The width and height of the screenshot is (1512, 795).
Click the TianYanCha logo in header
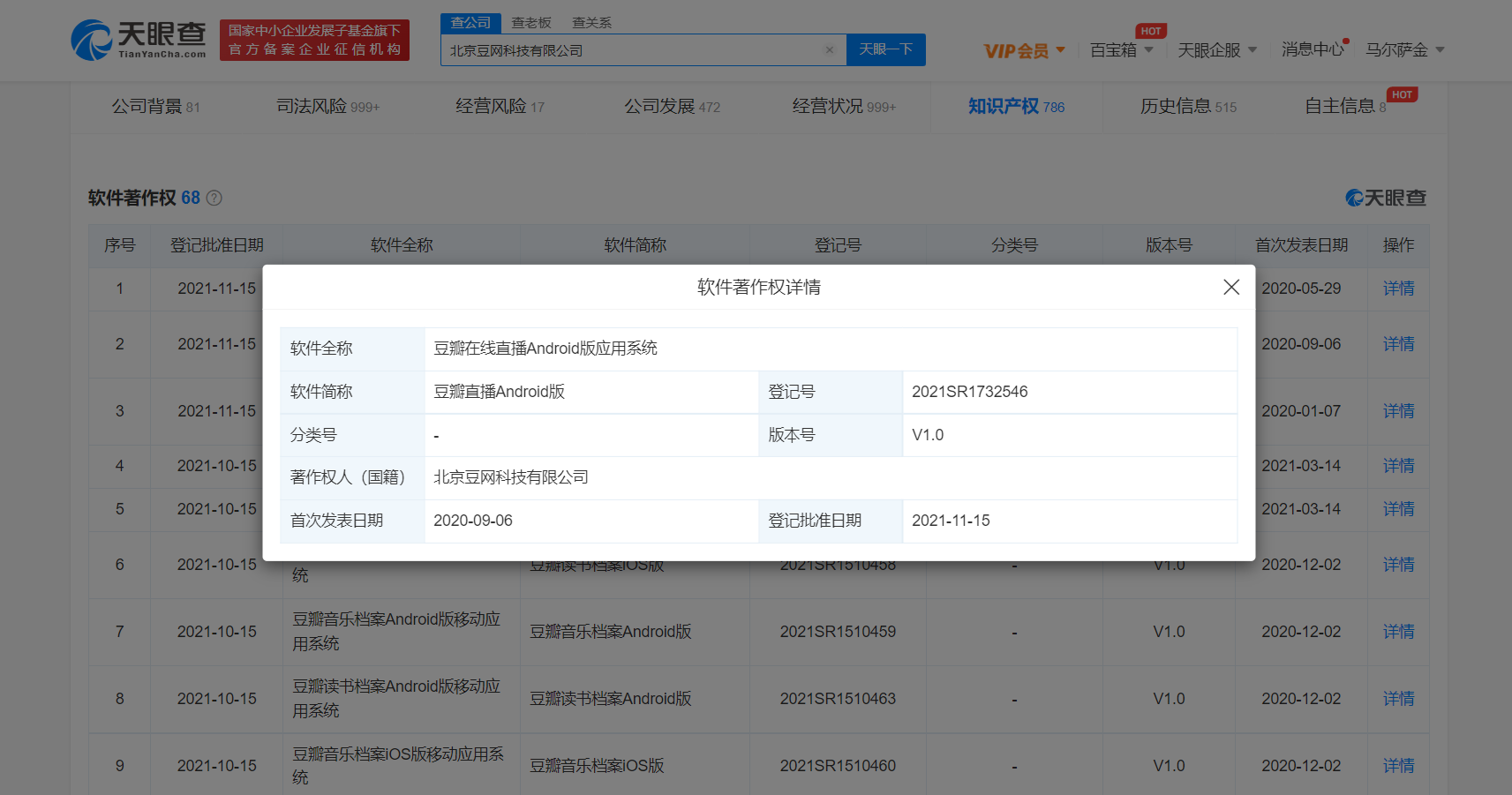(x=139, y=41)
